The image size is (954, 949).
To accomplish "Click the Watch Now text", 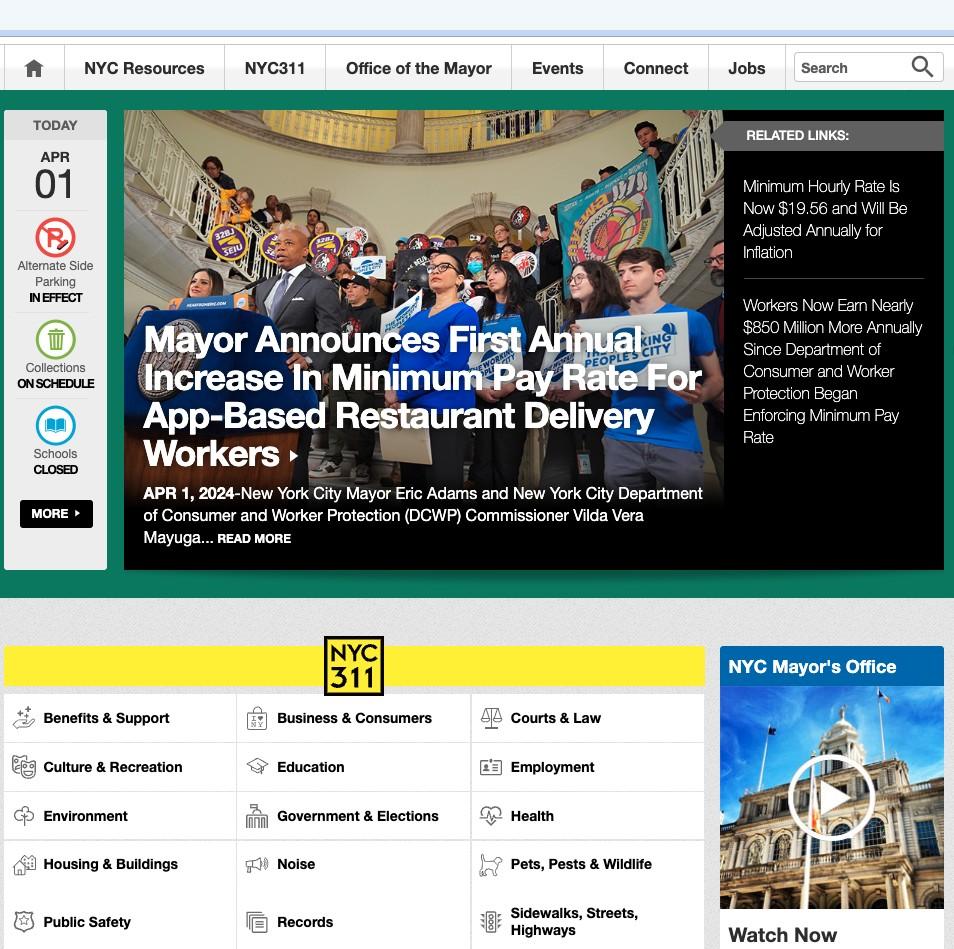I will (x=782, y=934).
